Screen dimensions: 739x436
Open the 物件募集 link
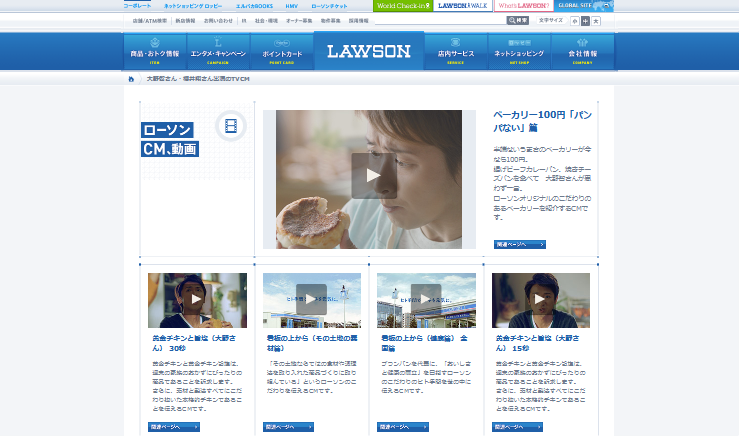click(x=330, y=21)
